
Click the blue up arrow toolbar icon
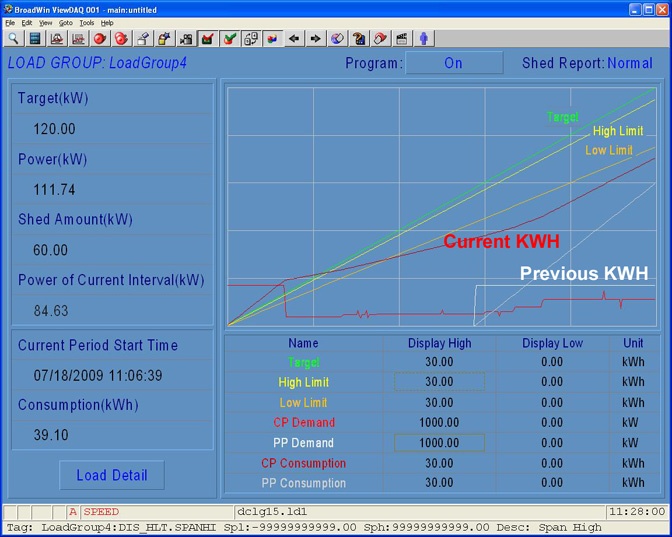[x=424, y=39]
